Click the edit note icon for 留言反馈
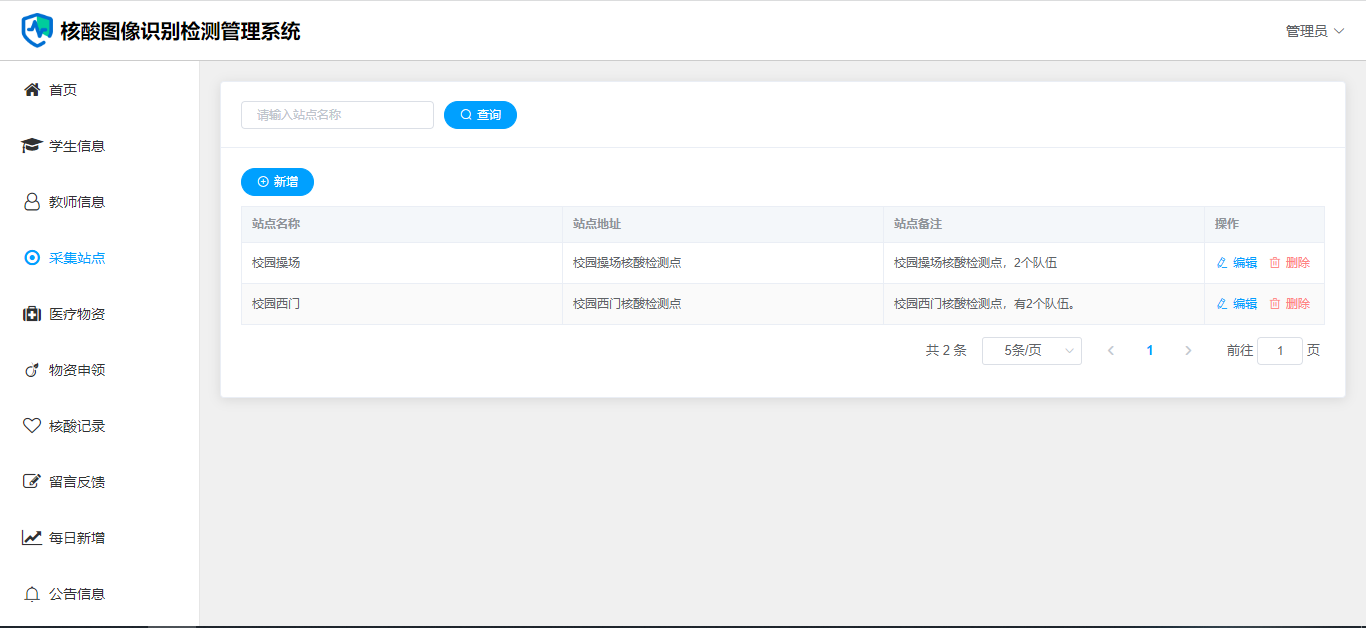The height and width of the screenshot is (628, 1366). (x=32, y=482)
